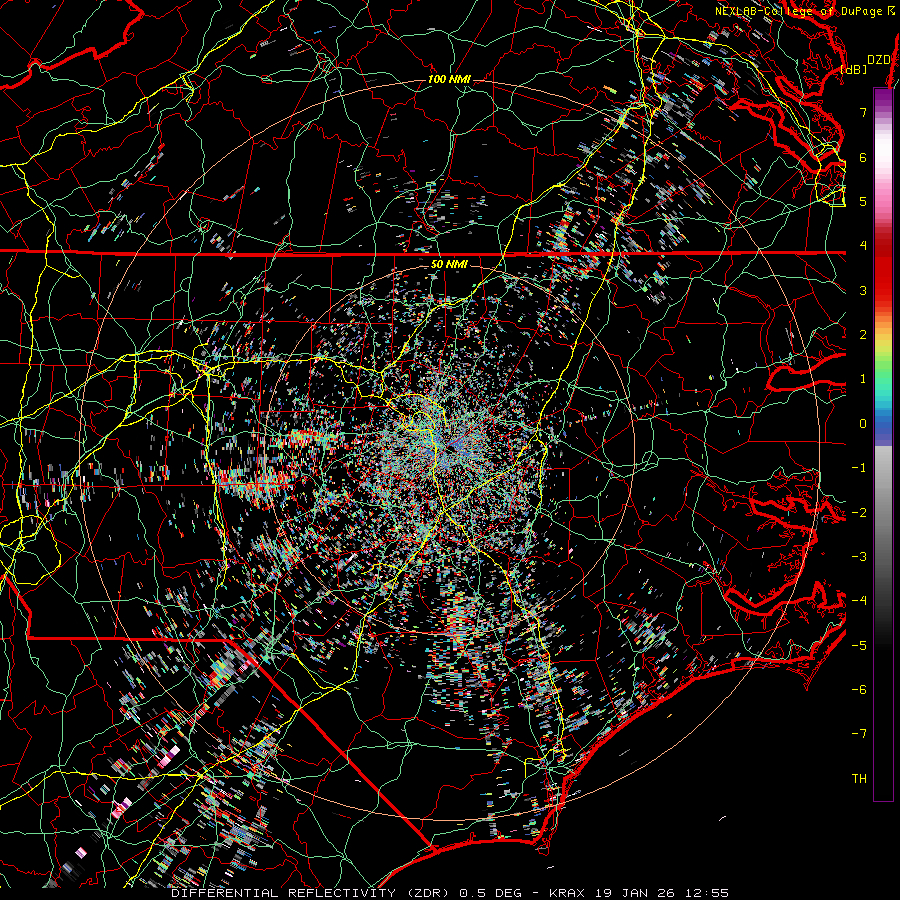
Task: Click the DZD legend title
Action: [879, 60]
